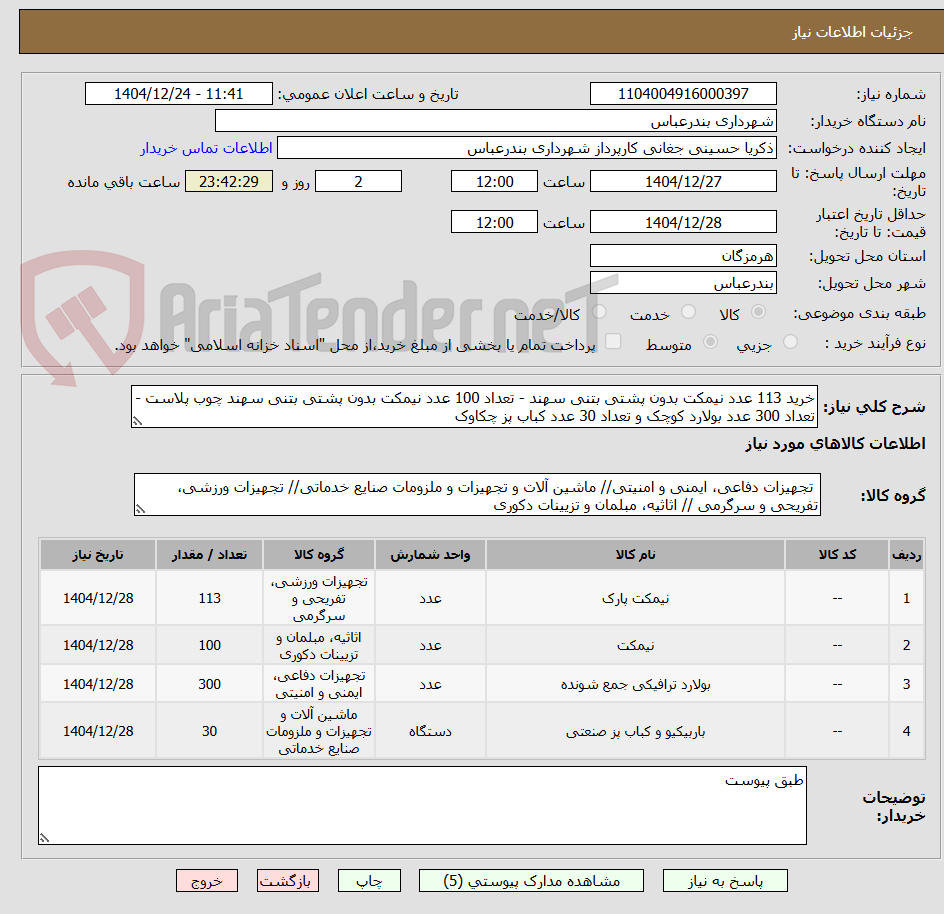Click the تجهیزات دفاعی، ایمنی و امنیتی cell
The height and width of the screenshot is (914, 944).
pos(318,685)
